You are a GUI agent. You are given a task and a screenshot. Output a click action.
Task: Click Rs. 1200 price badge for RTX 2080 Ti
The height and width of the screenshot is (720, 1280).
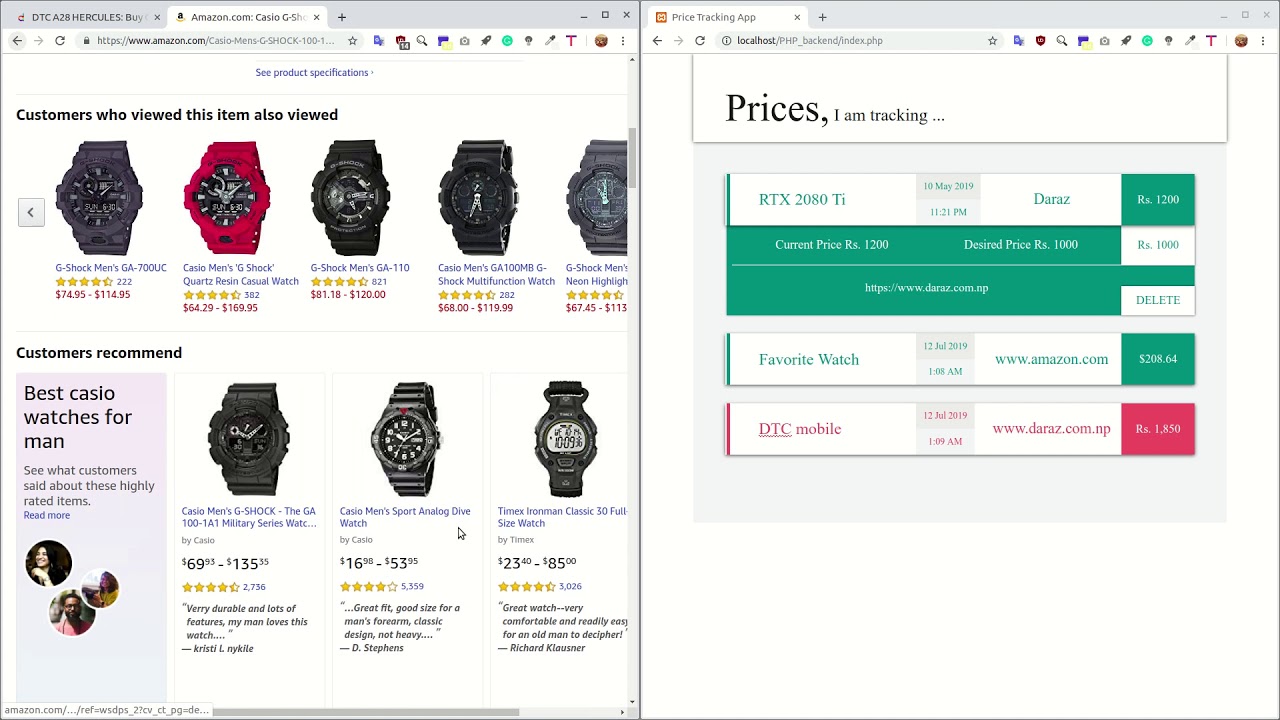1158,199
